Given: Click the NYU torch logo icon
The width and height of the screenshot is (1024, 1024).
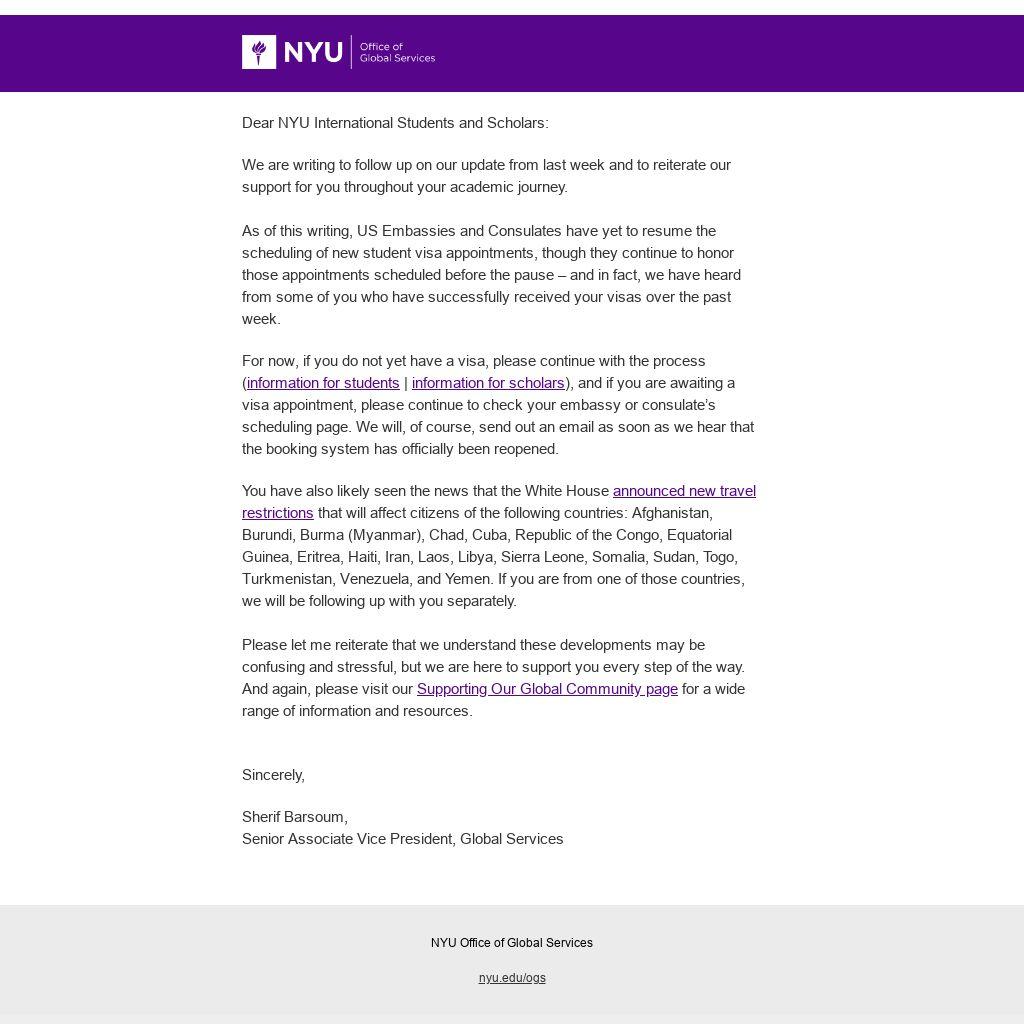Looking at the screenshot, I should tap(259, 52).
